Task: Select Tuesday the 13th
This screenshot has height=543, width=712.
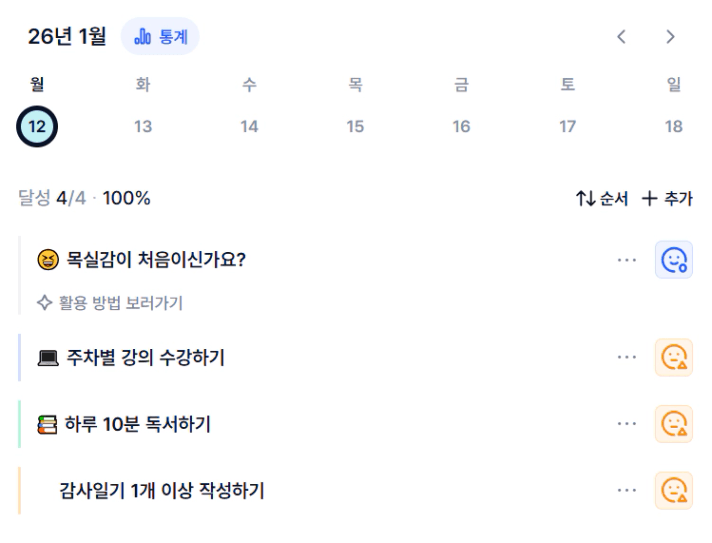Action: point(143,126)
